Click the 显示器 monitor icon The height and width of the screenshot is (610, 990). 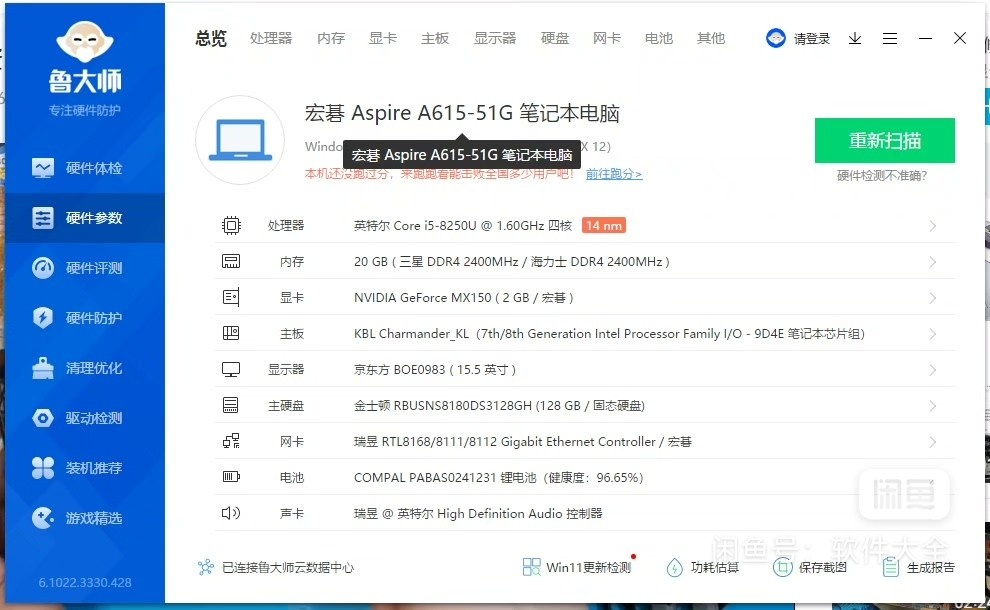click(231, 369)
